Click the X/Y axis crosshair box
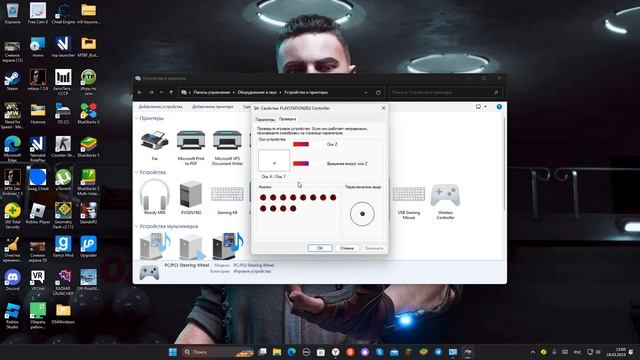Viewport: 640px width, 360px height. pyautogui.click(x=274, y=160)
